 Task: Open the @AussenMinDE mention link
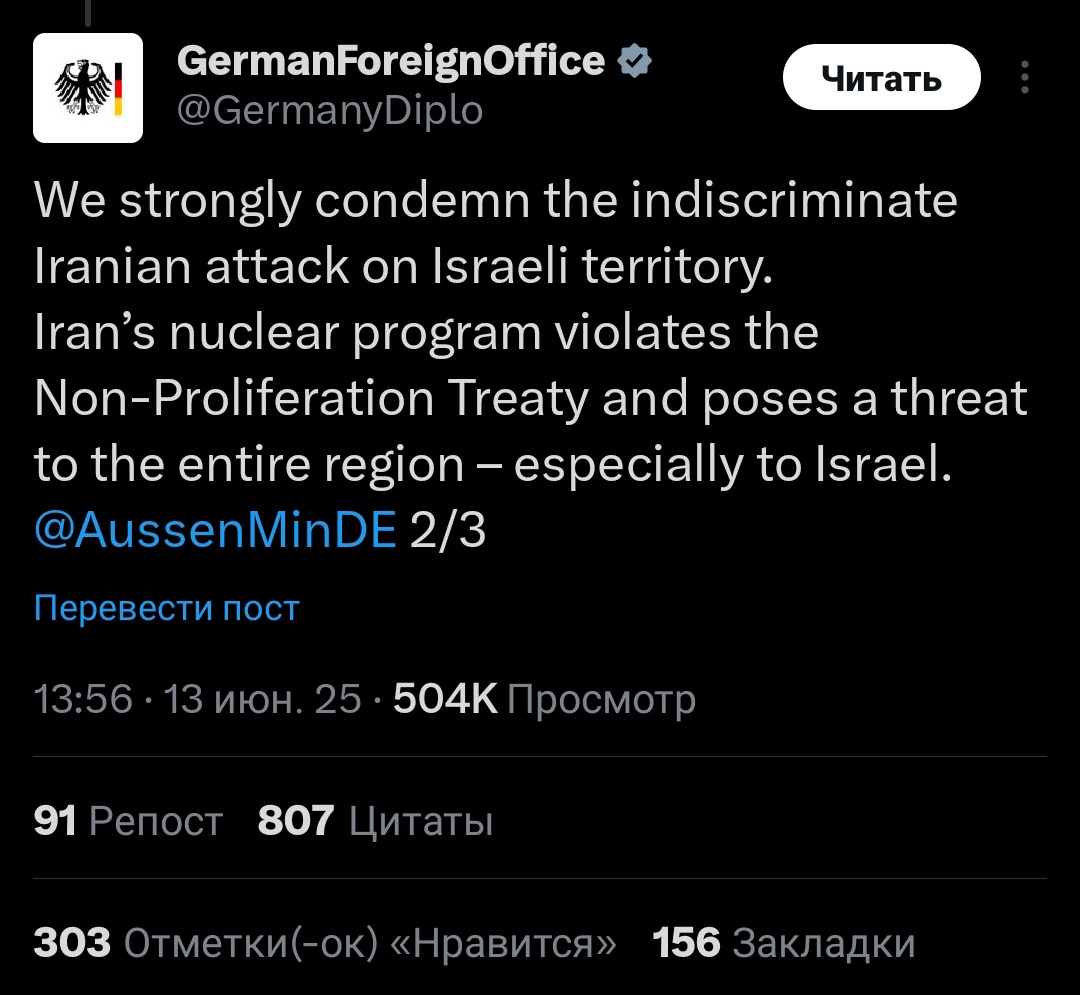[x=215, y=530]
